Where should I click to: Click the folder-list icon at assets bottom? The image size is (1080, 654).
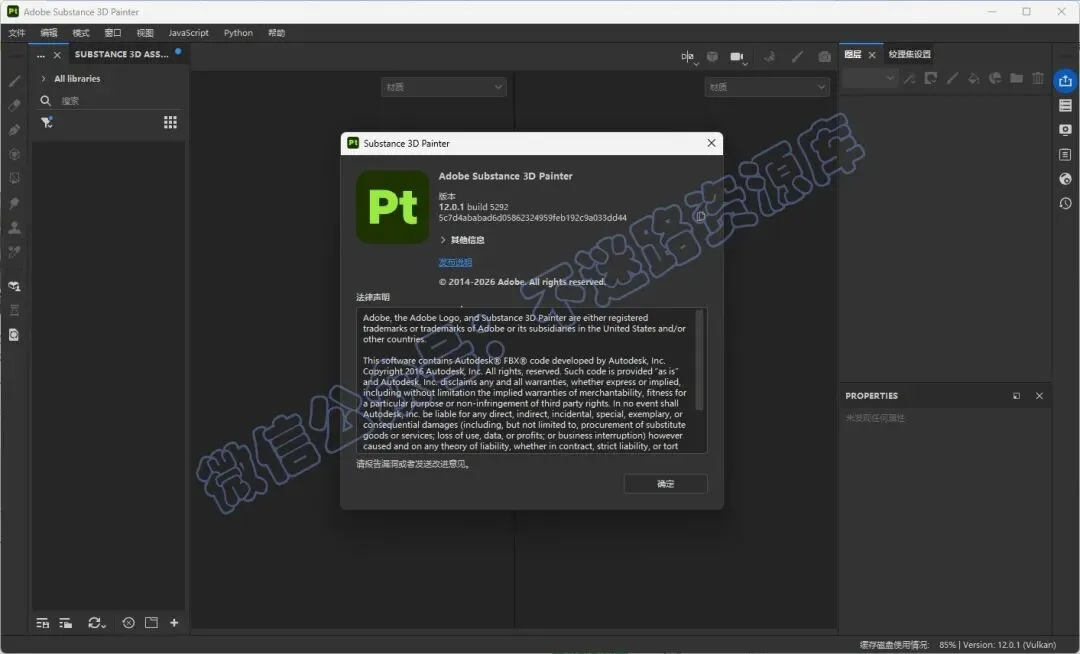(x=65, y=623)
